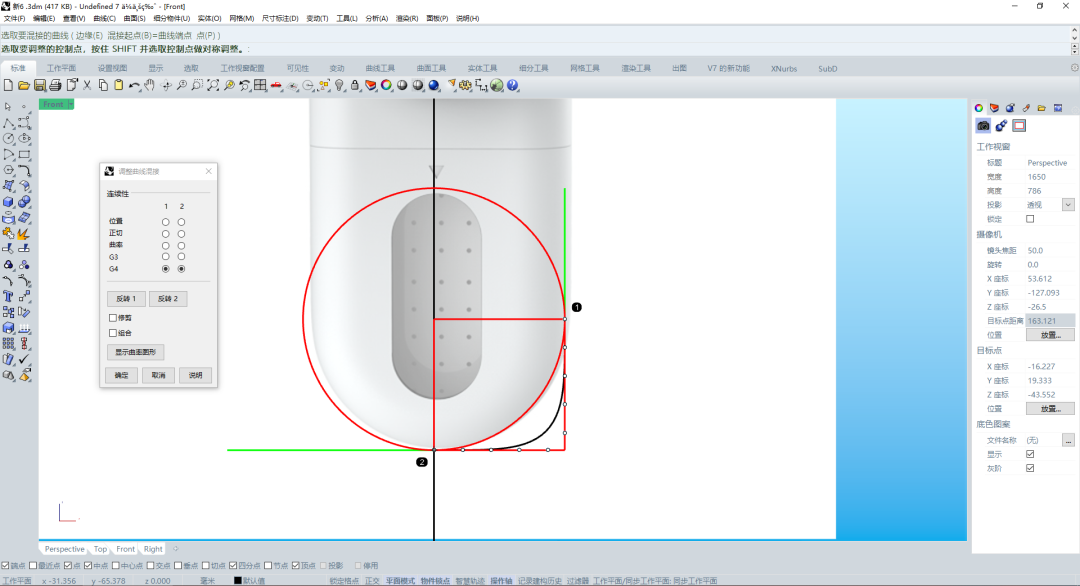Click the camera icon in properties panel
This screenshot has width=1080, height=586.
point(983,125)
